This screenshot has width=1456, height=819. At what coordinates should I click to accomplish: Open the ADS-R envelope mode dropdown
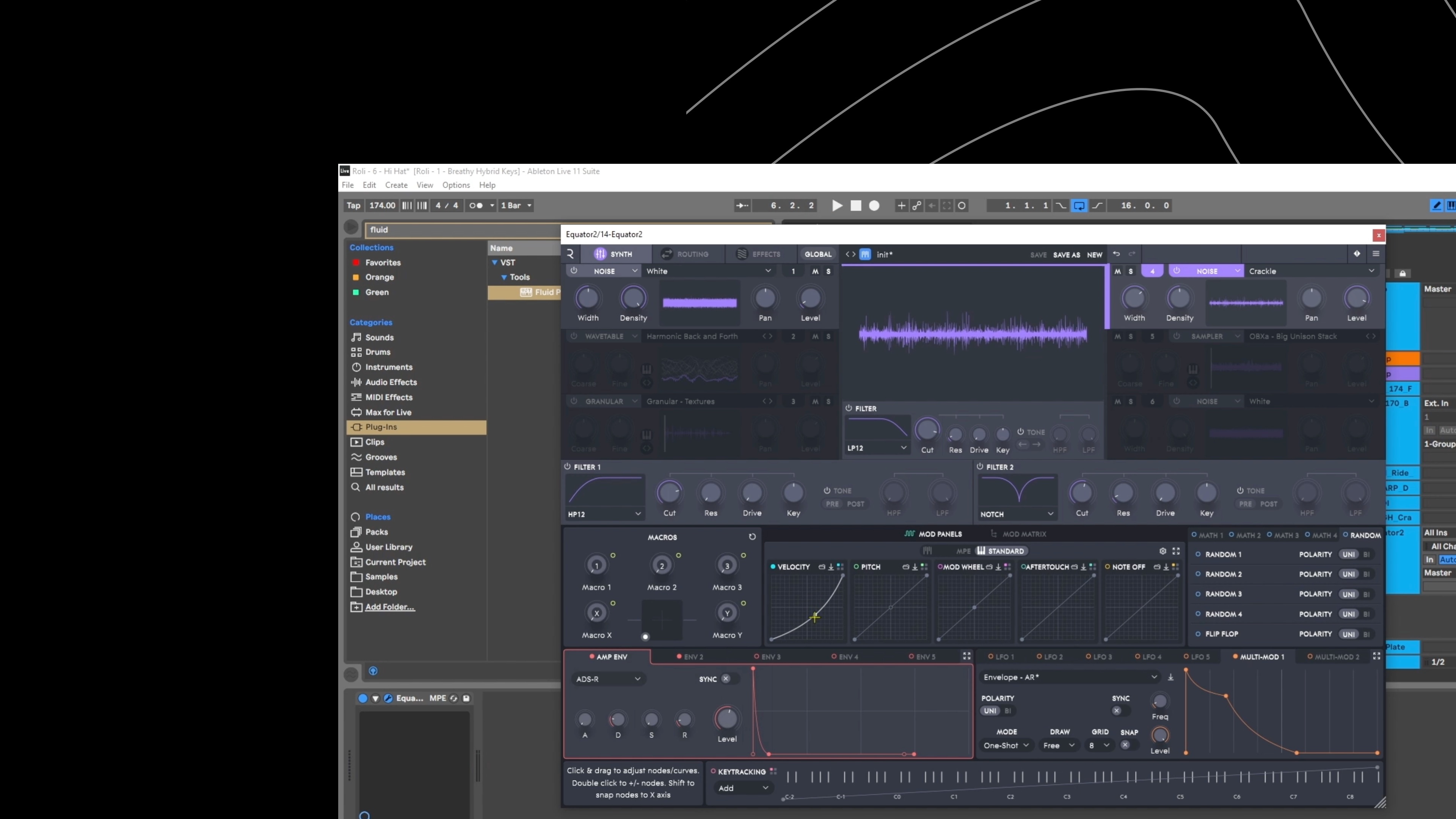609,678
